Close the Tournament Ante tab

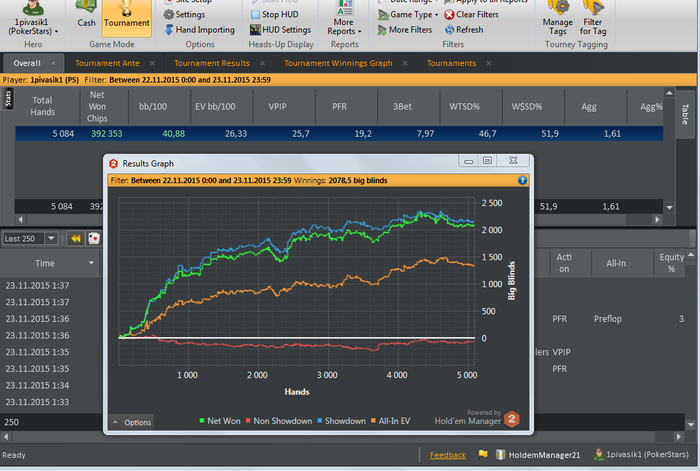point(152,63)
